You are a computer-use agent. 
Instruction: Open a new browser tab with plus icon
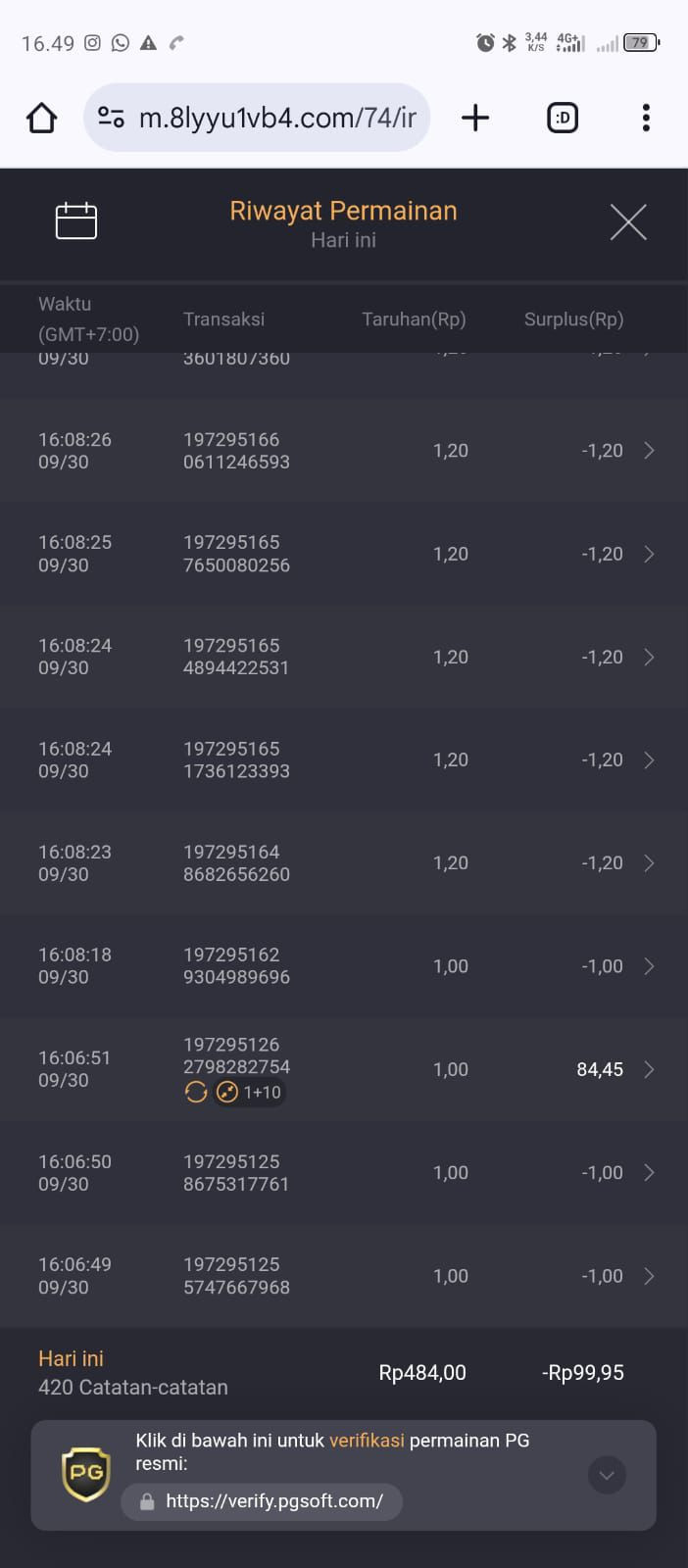[x=475, y=118]
